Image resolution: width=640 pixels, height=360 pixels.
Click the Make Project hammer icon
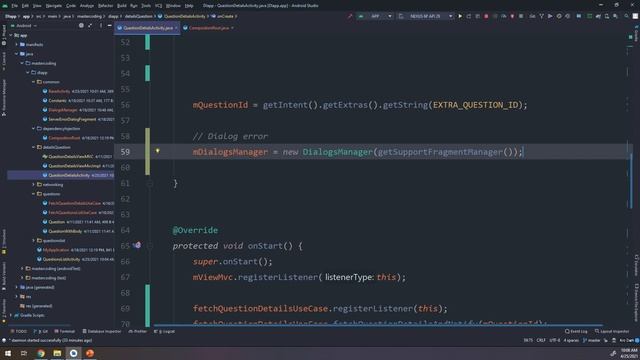tap(350, 16)
